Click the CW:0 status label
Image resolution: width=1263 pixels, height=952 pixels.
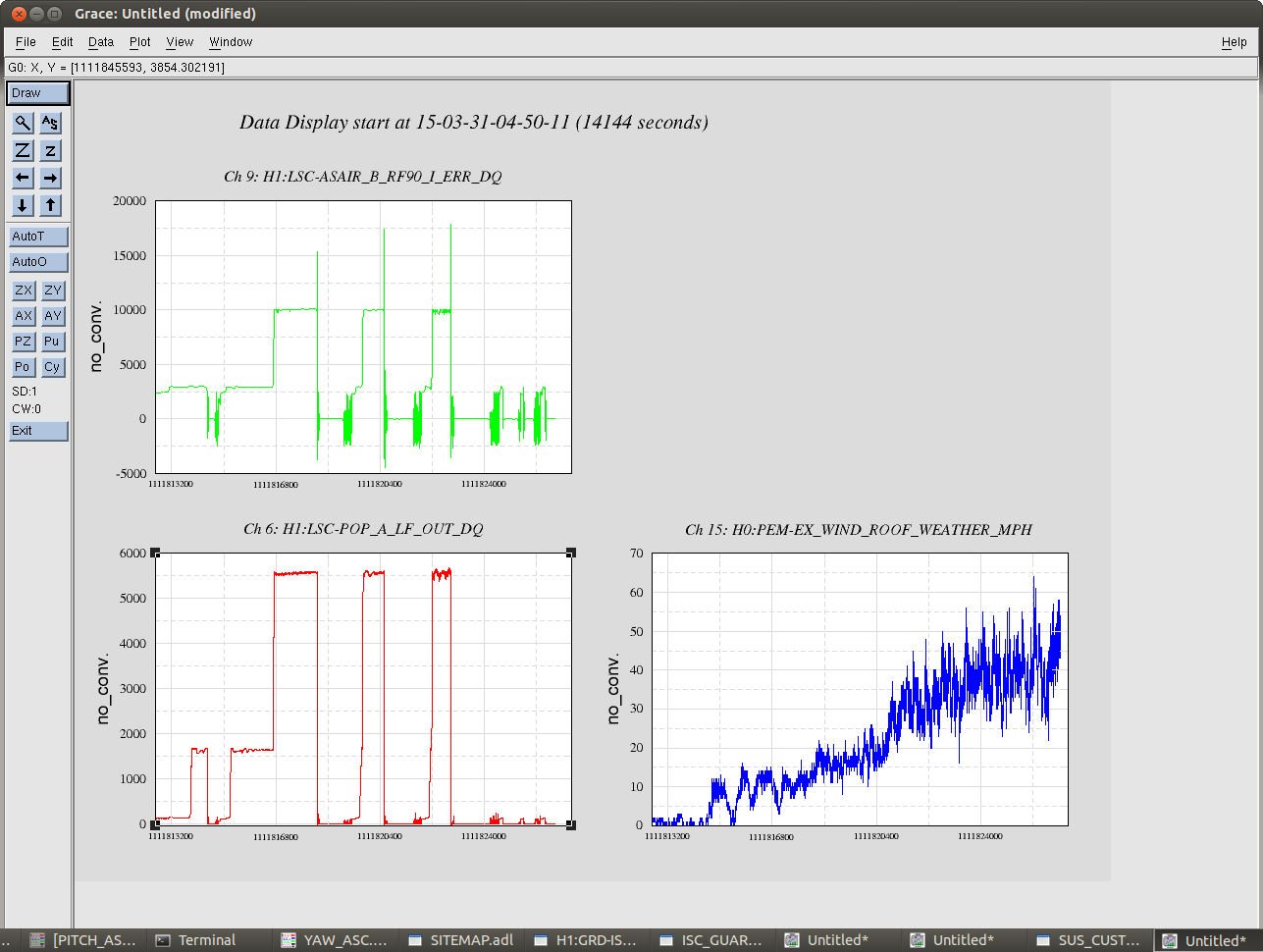point(26,409)
